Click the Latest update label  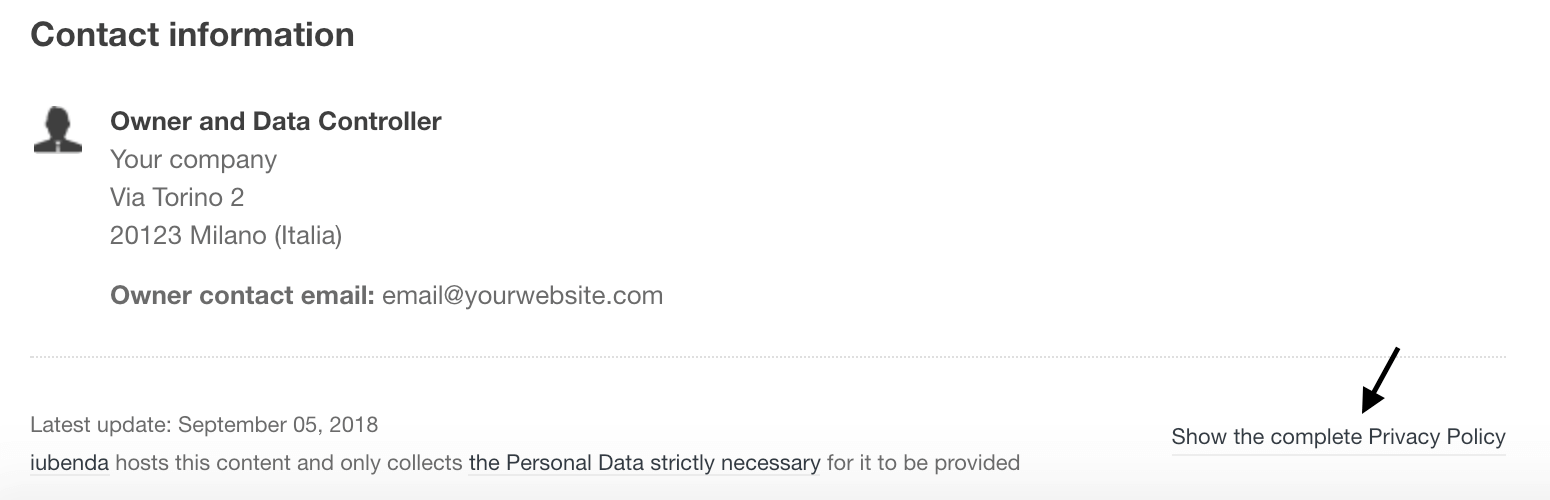tap(101, 425)
